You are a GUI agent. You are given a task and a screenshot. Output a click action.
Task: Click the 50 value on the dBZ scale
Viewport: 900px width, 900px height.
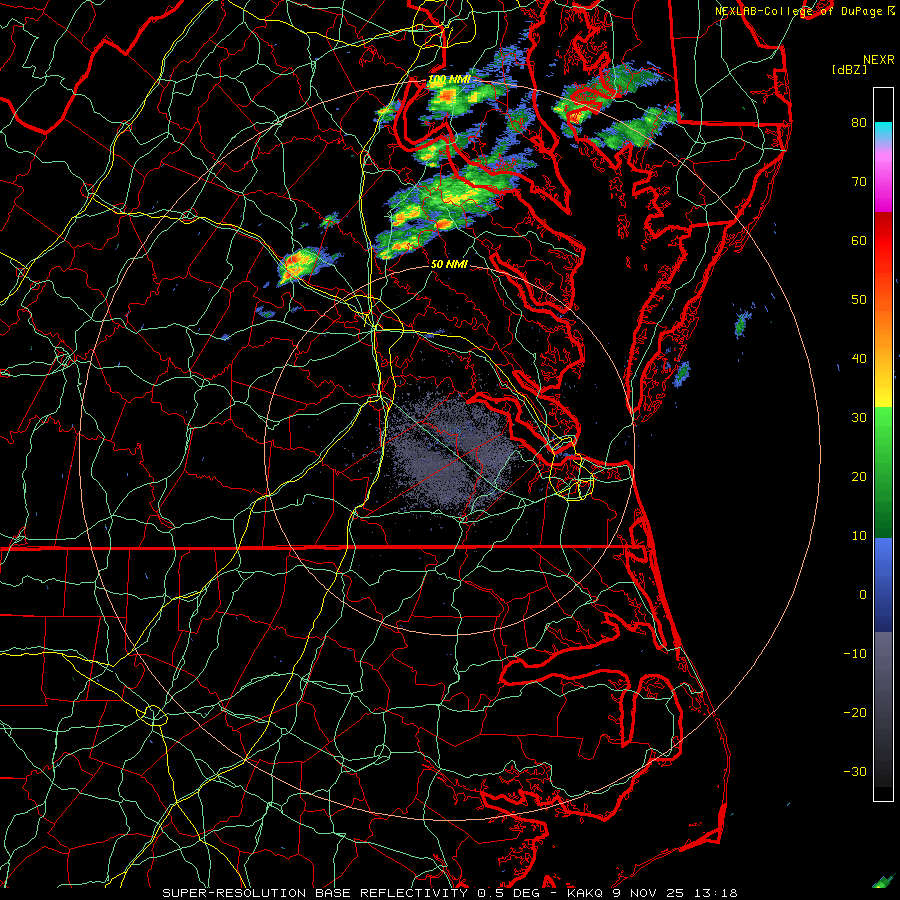tap(859, 300)
